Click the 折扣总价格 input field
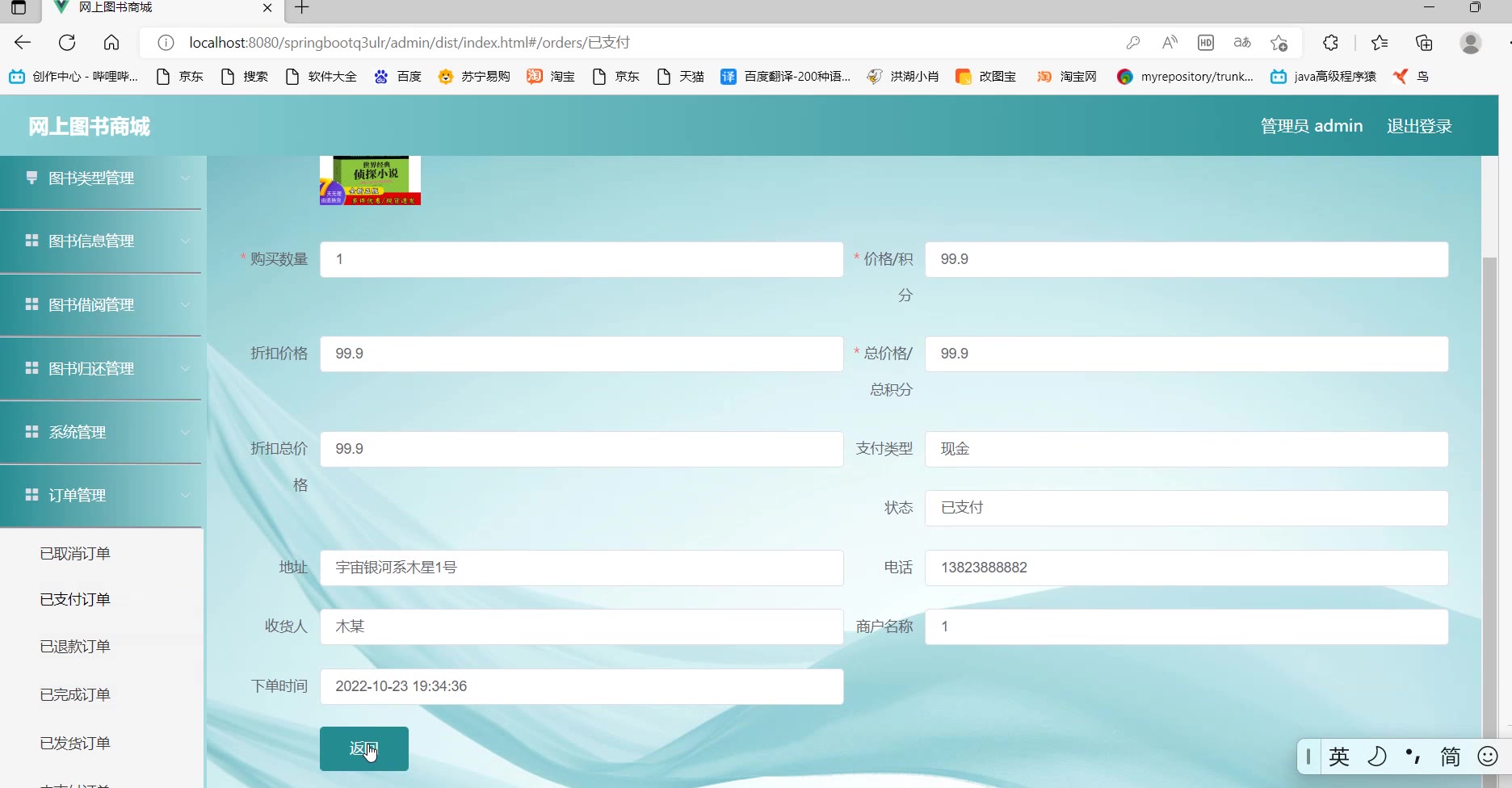This screenshot has width=1512, height=788. (x=582, y=449)
